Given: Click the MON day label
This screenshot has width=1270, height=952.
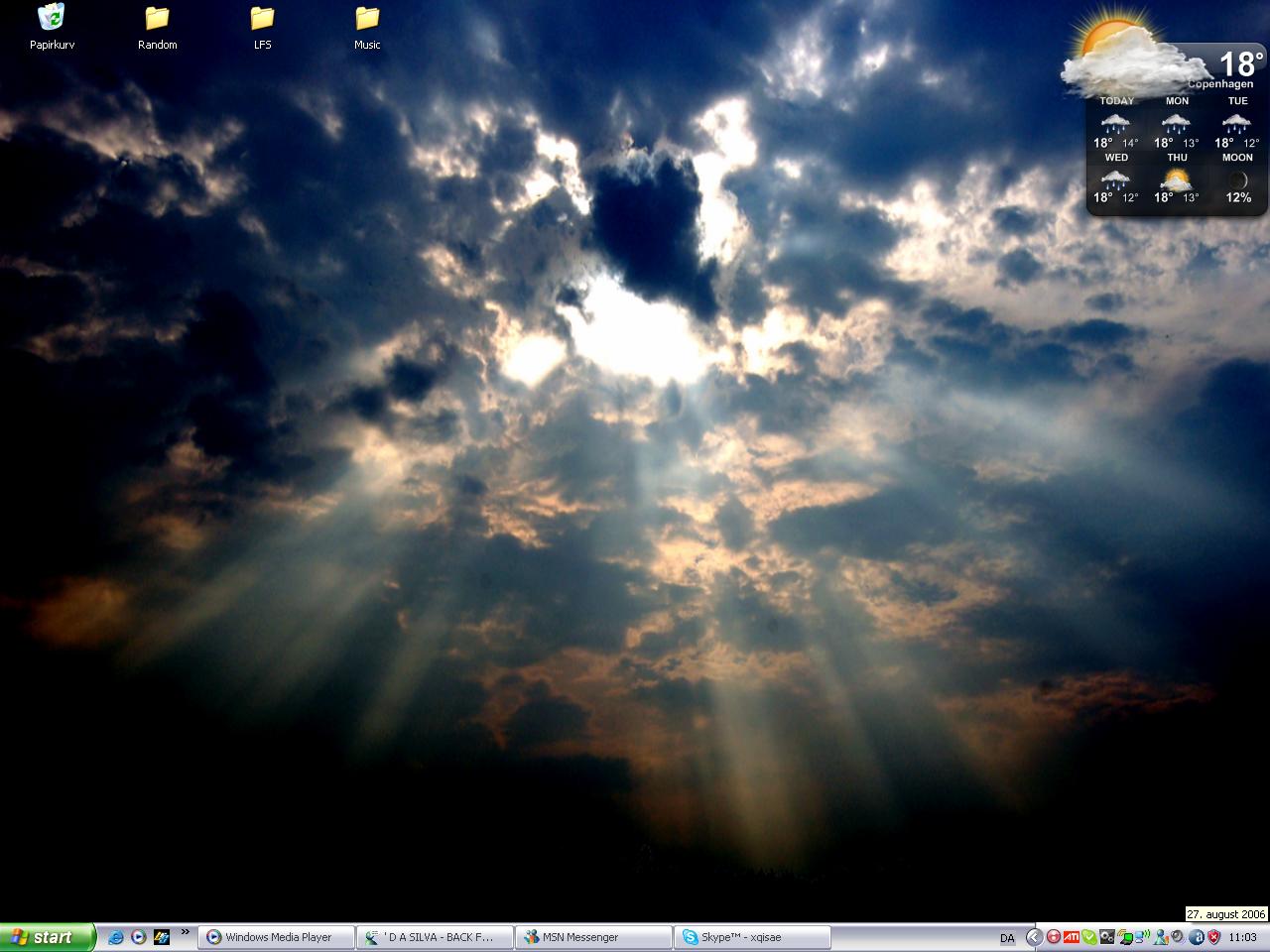Looking at the screenshot, I should 1177,101.
